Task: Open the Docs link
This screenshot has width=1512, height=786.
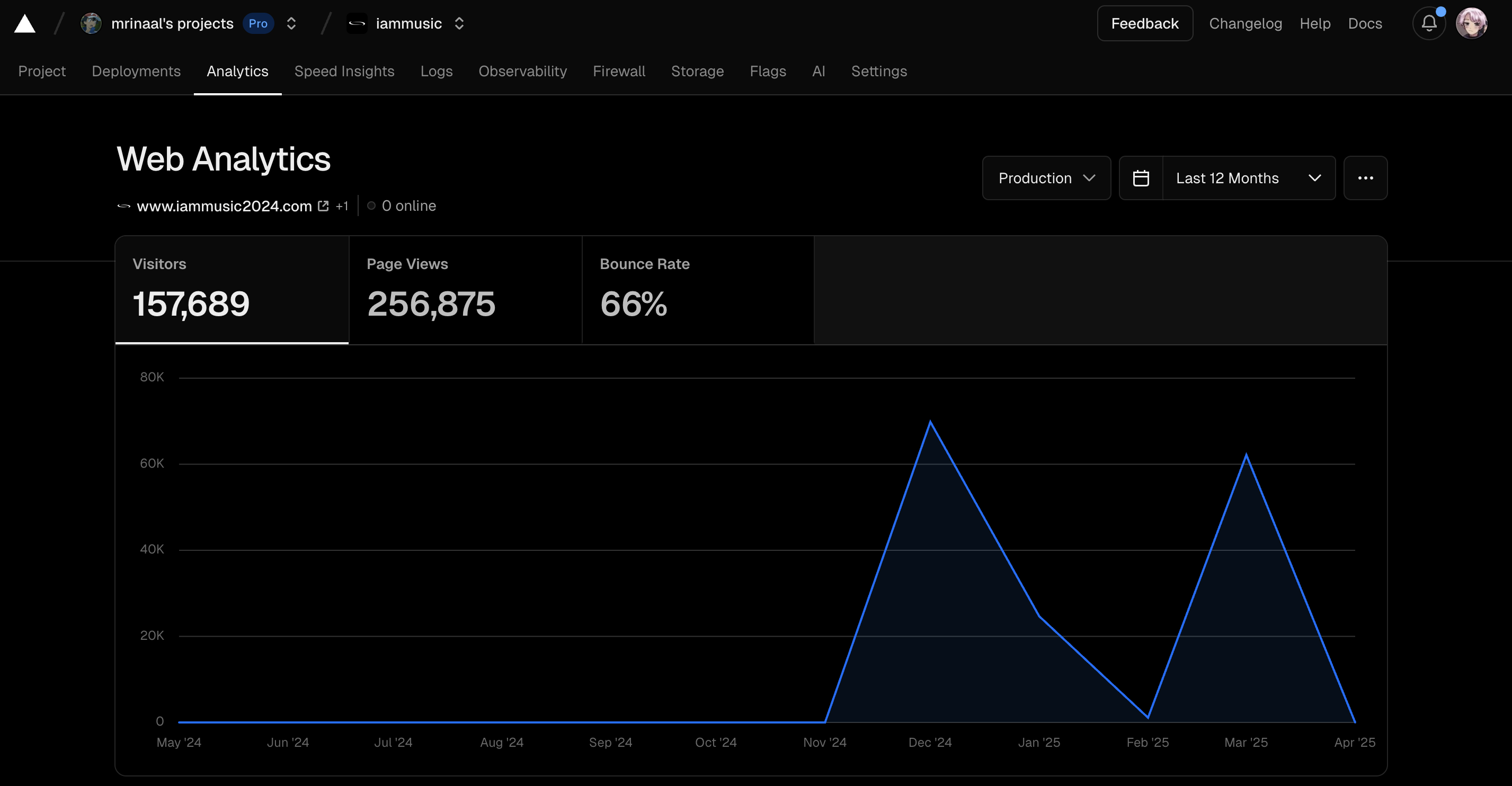Action: [1365, 23]
